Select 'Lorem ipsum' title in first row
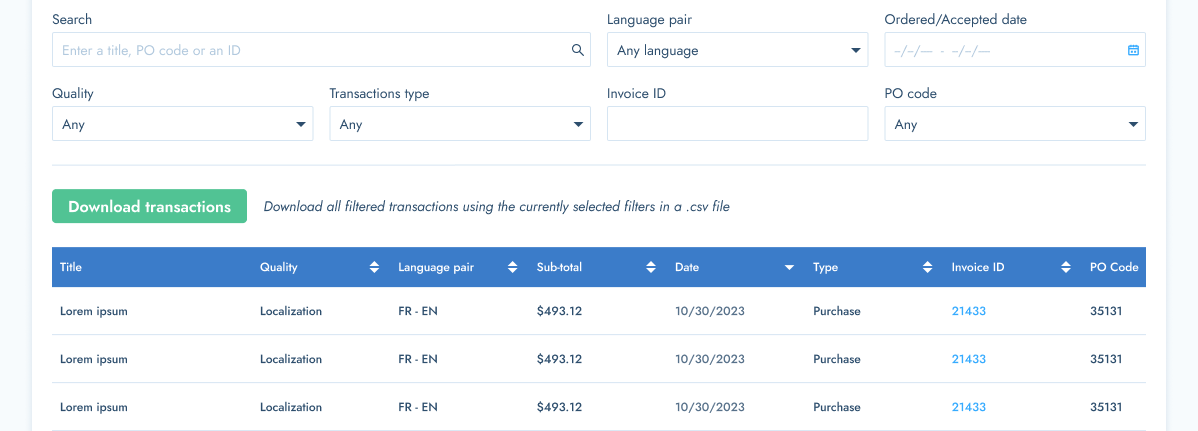1198x431 pixels. point(94,311)
